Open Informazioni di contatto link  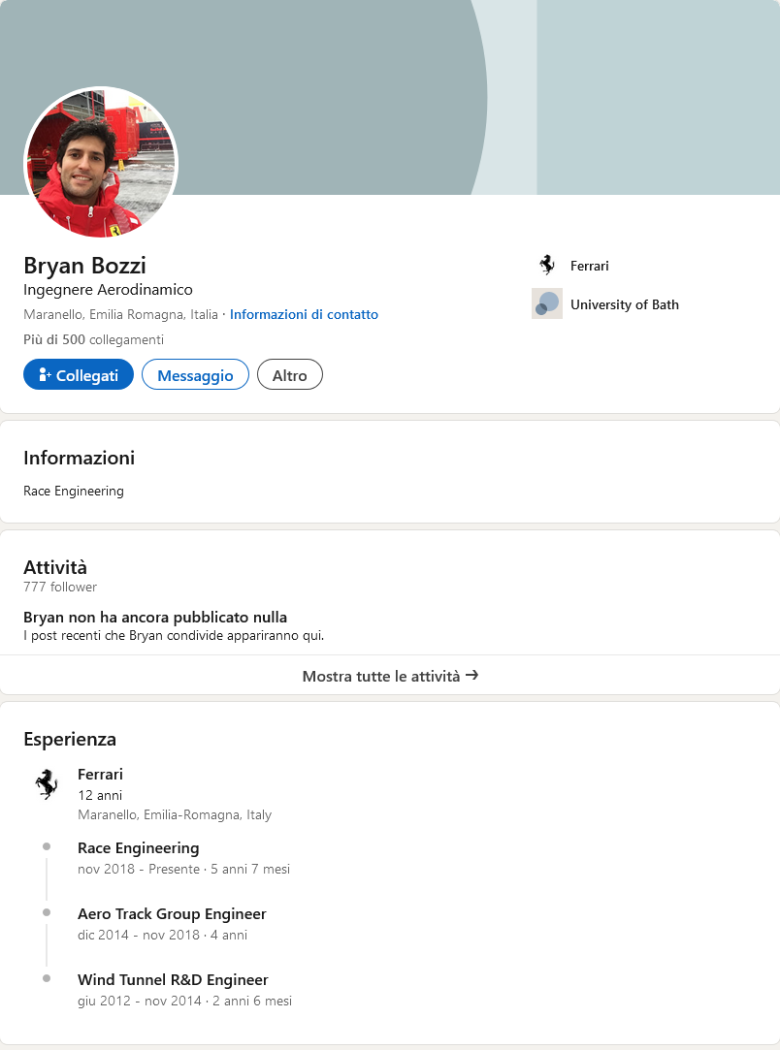[304, 314]
